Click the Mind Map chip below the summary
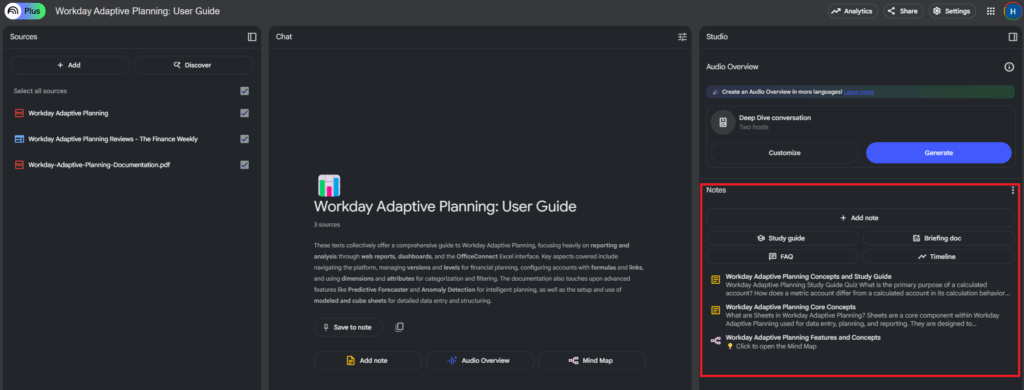The height and width of the screenshot is (390, 1024). pyautogui.click(x=592, y=360)
